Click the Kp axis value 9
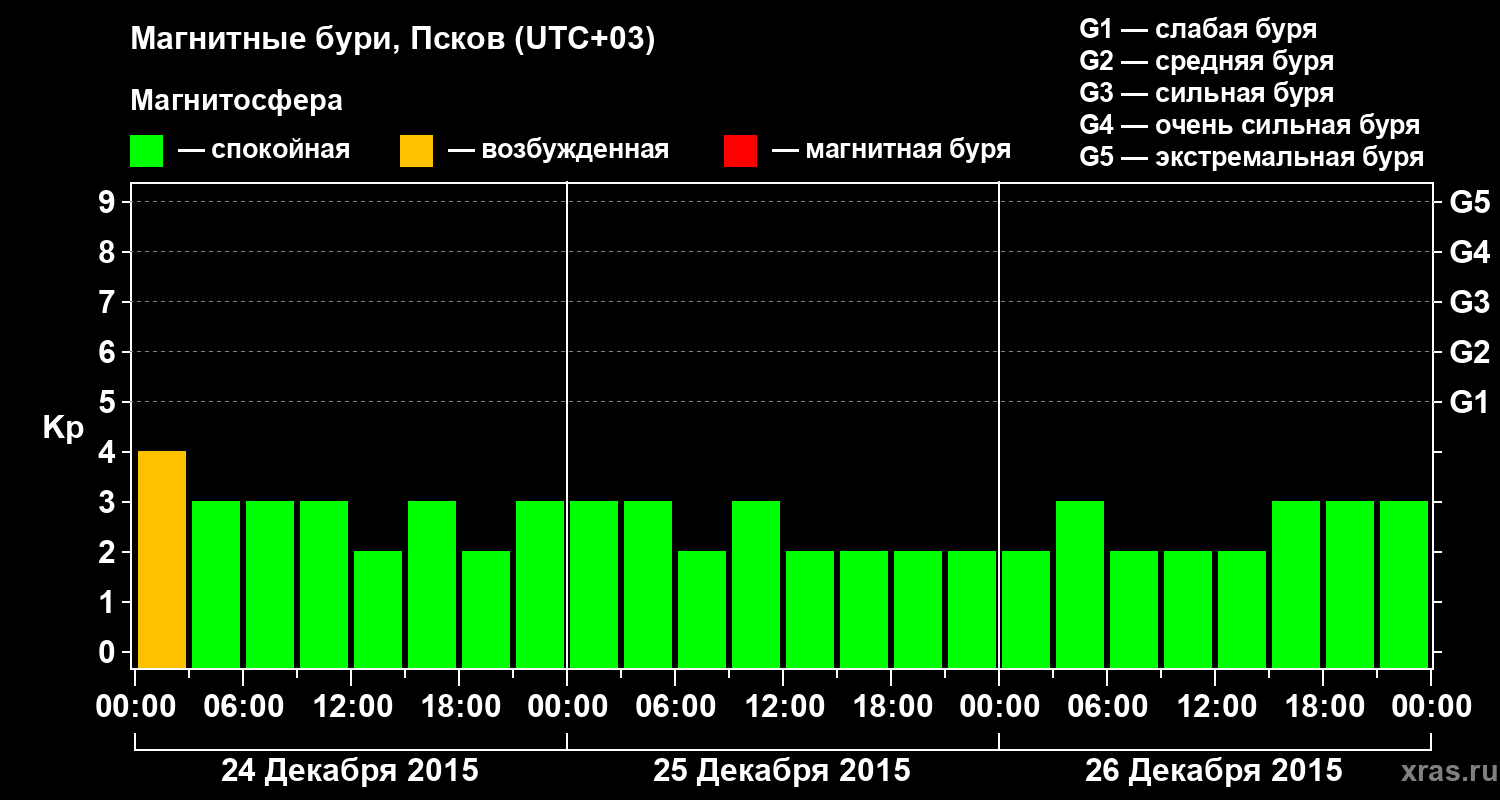 (109, 202)
